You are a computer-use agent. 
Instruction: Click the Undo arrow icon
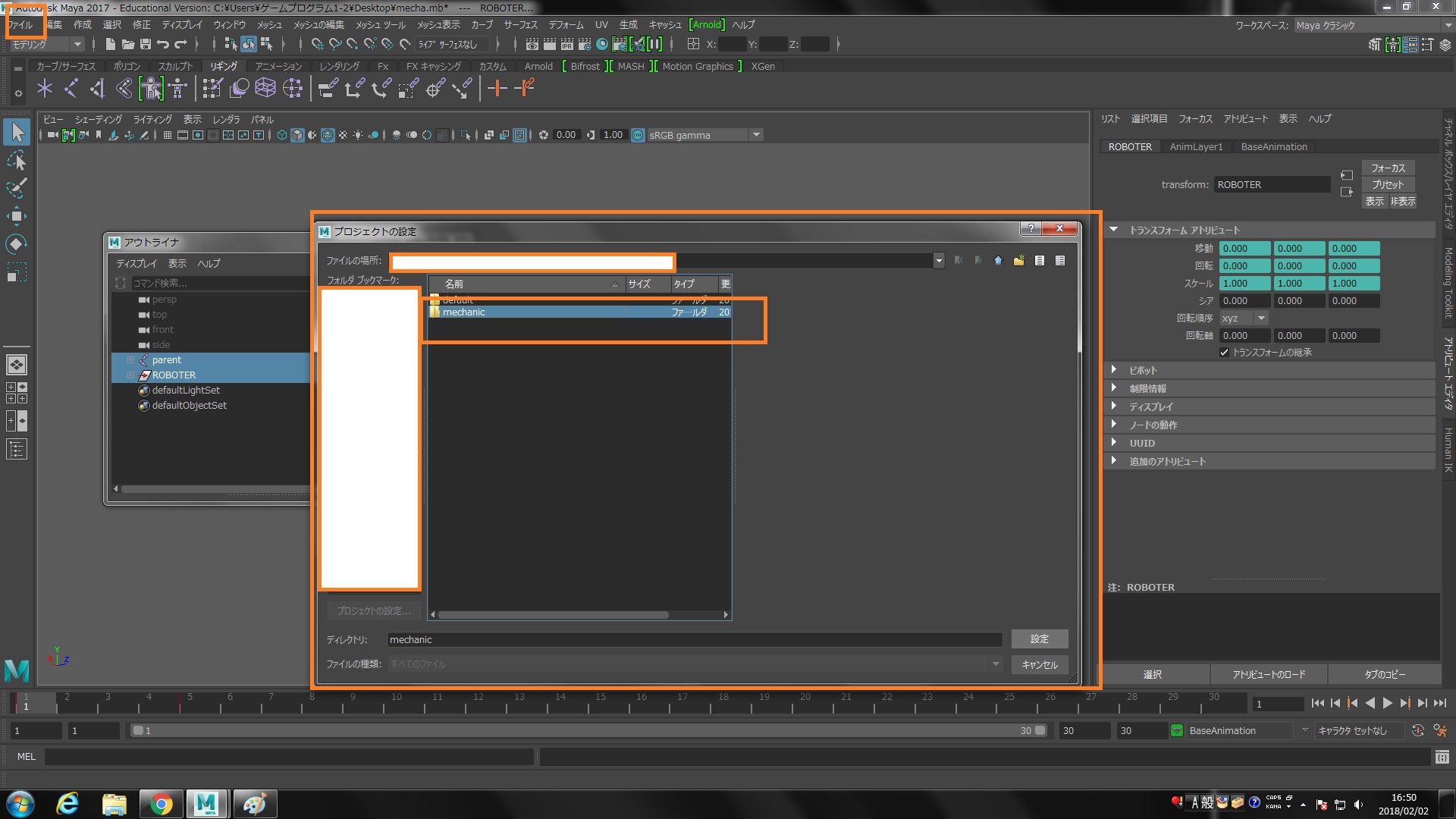163,44
